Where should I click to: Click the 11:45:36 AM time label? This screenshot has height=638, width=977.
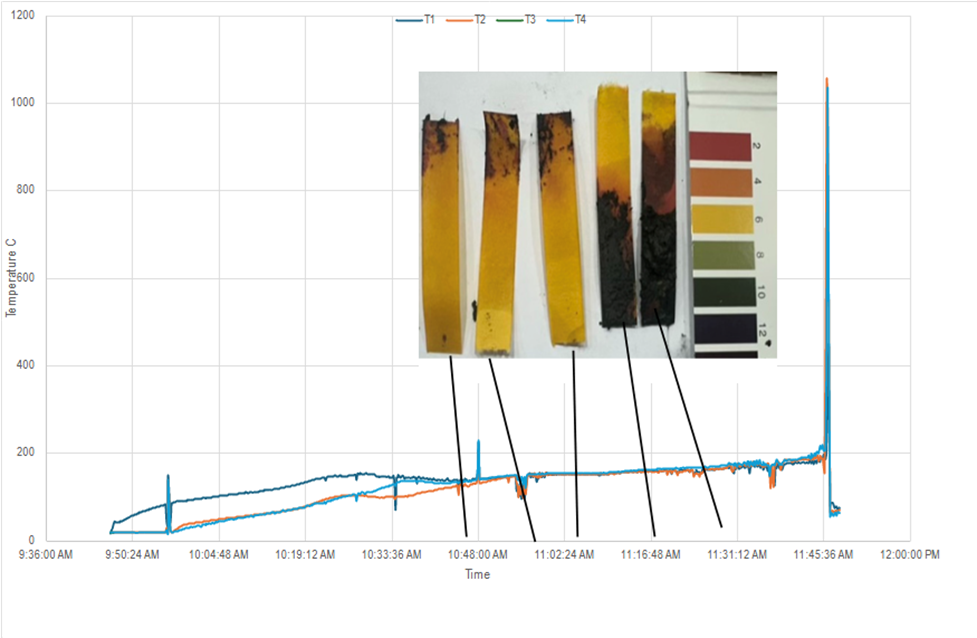[824, 555]
